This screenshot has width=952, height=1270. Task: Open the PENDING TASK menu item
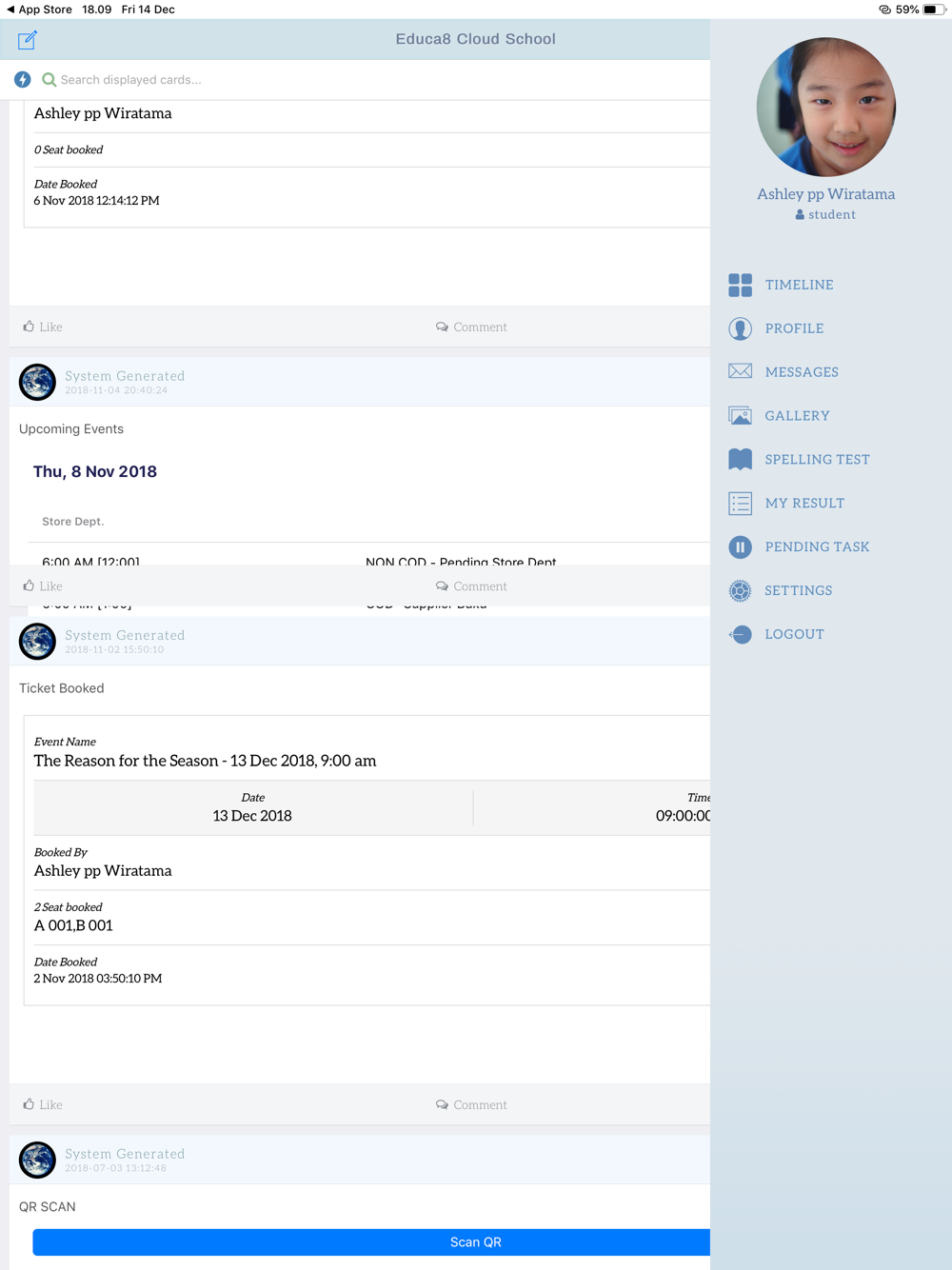[817, 547]
